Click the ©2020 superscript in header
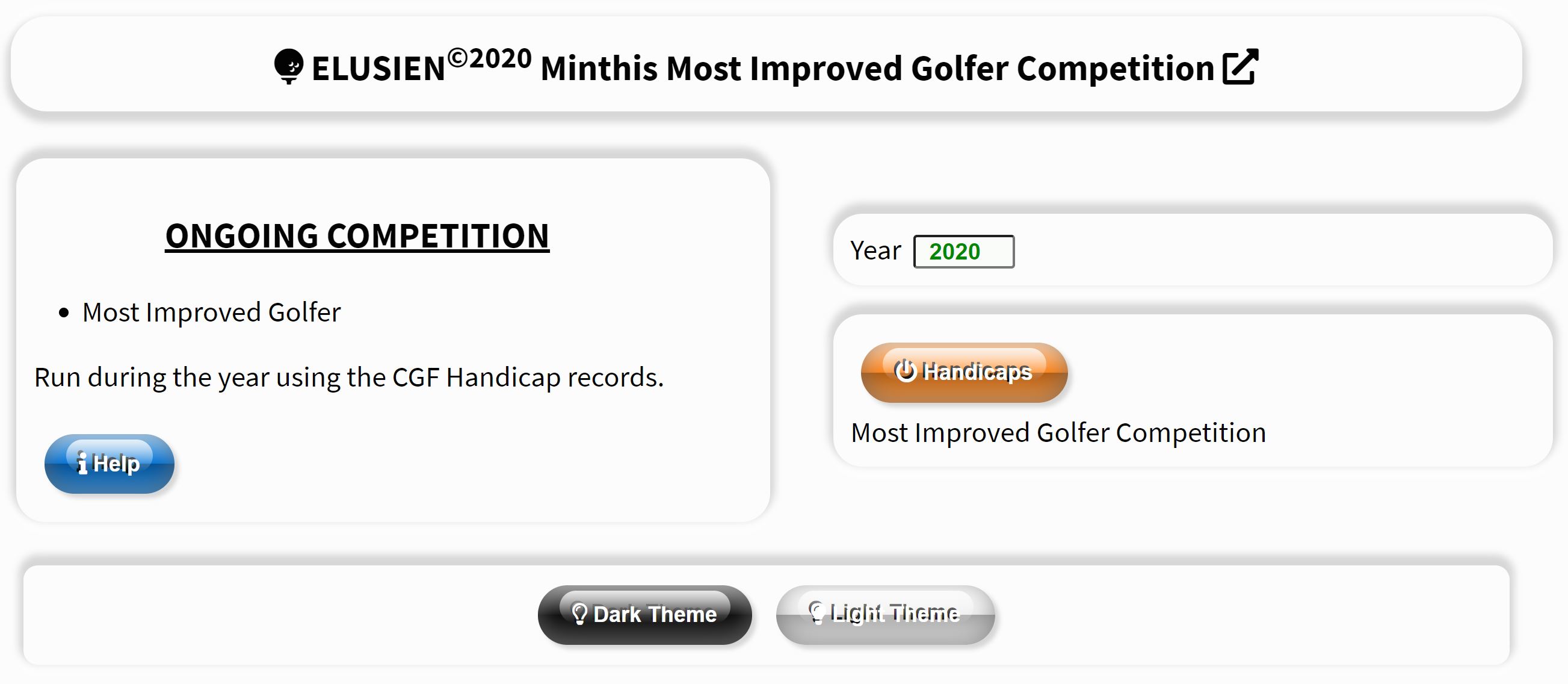Screen dimensions: 1568x684 click(489, 59)
